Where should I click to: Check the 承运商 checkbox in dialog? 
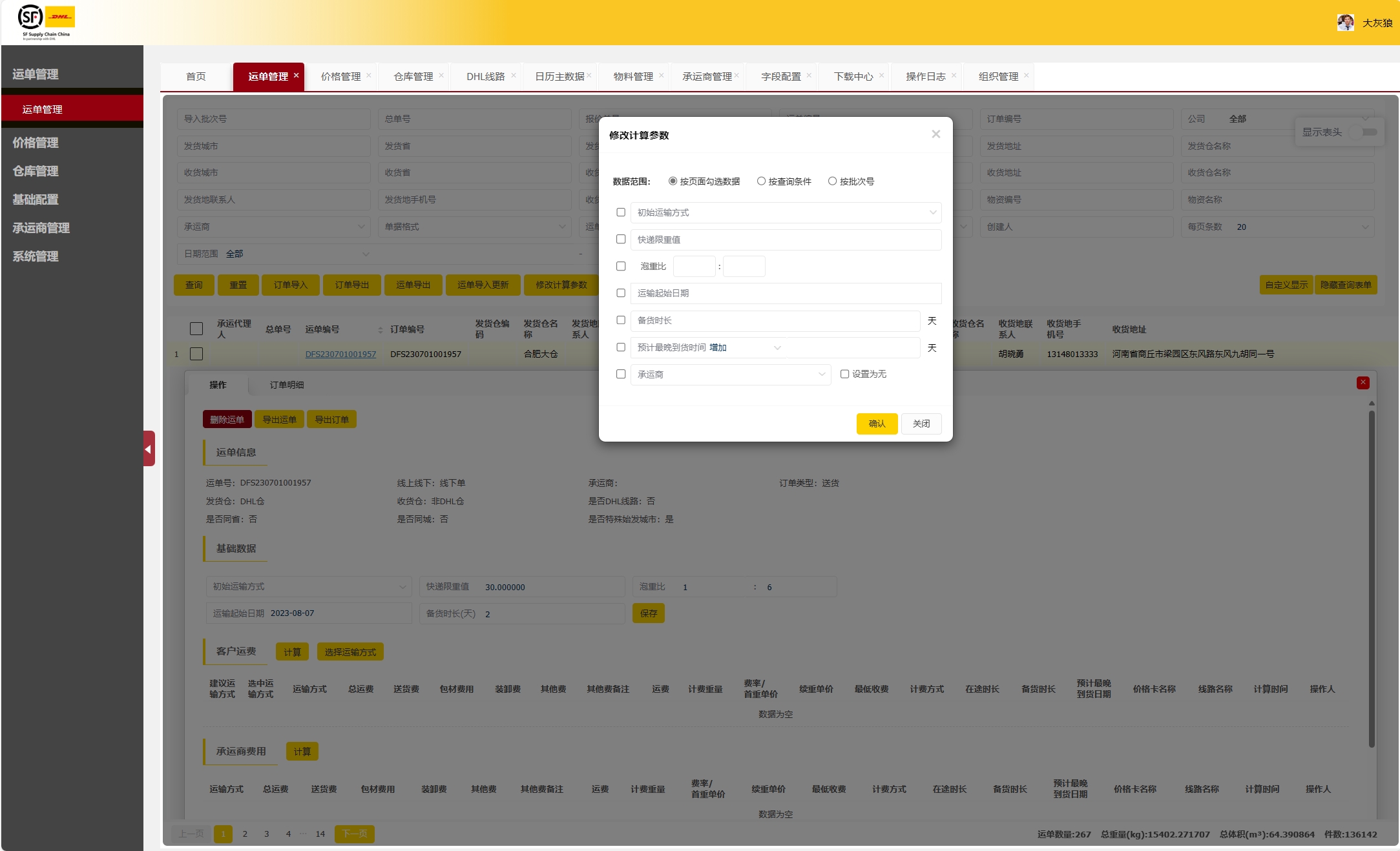(621, 374)
